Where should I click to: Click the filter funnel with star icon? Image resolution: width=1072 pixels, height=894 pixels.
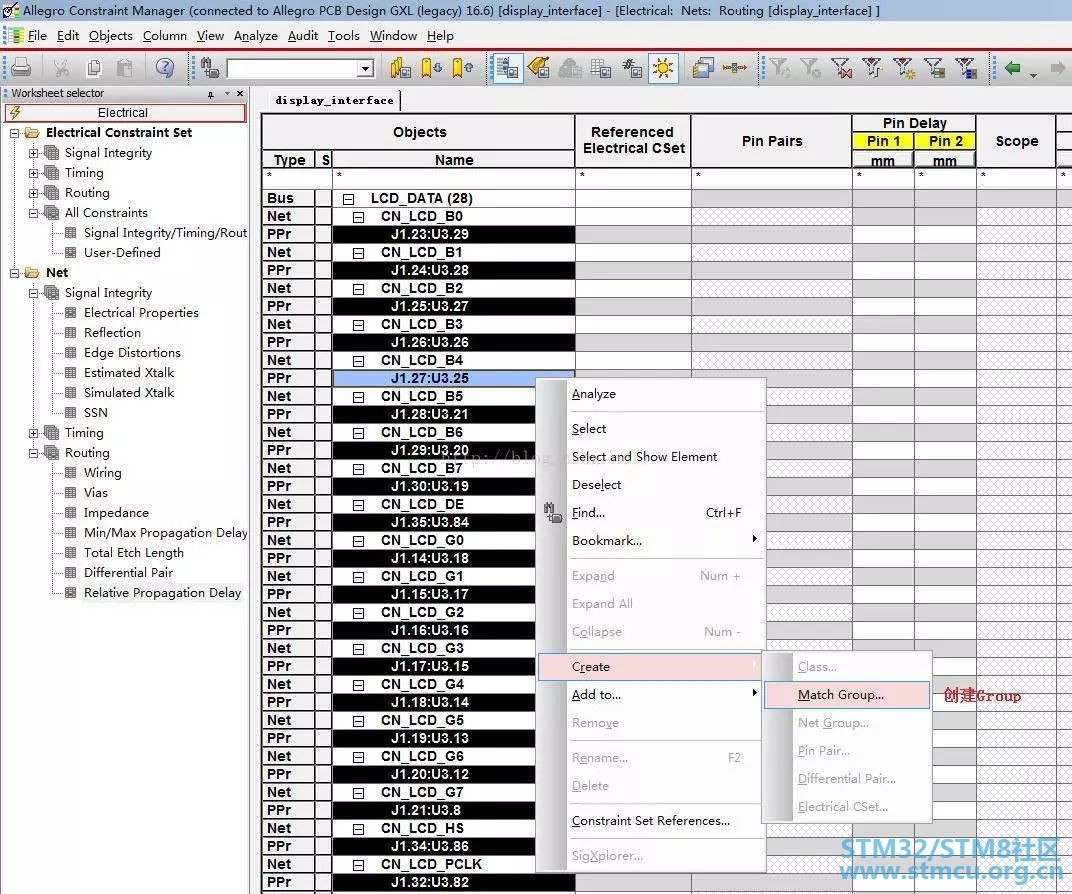904,68
